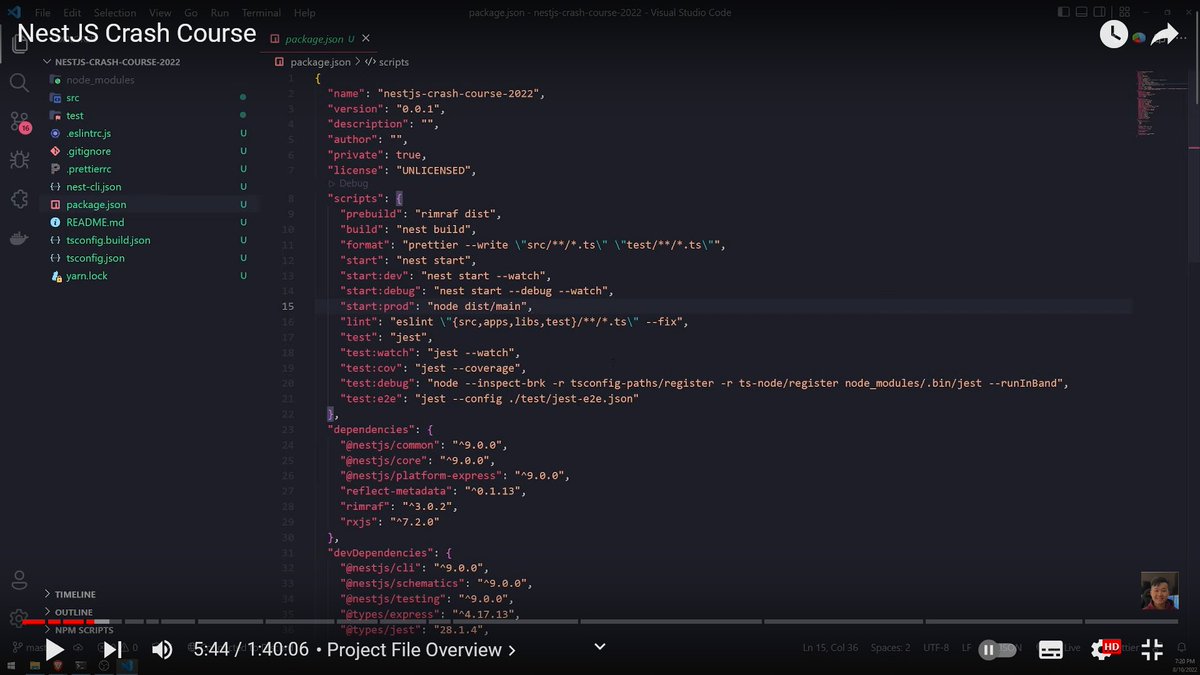Open the Help menu

[x=305, y=13]
